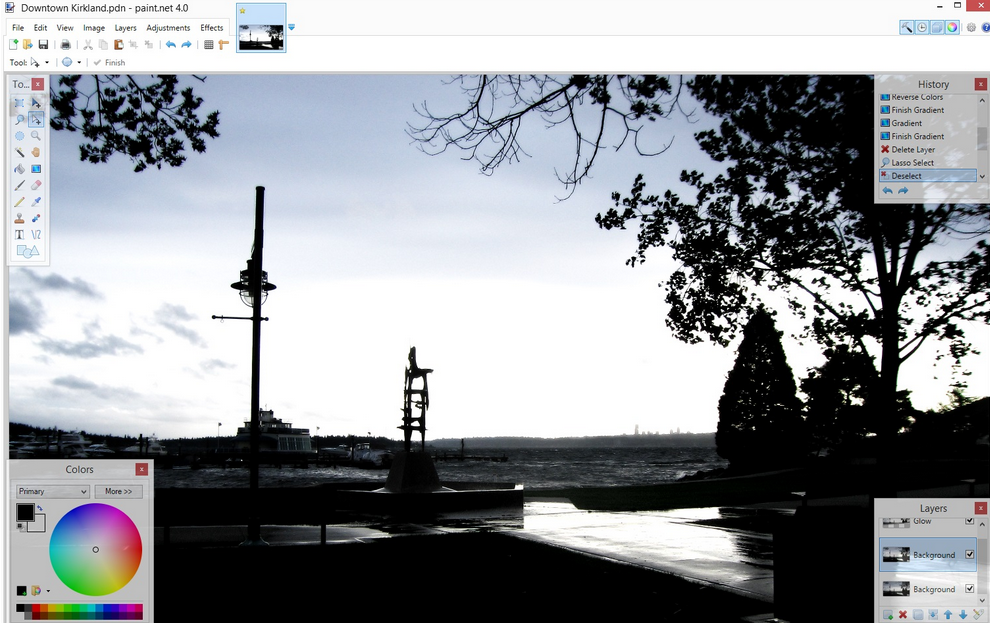The height and width of the screenshot is (623, 990).
Task: Open the View menu
Action: pyautogui.click(x=65, y=28)
